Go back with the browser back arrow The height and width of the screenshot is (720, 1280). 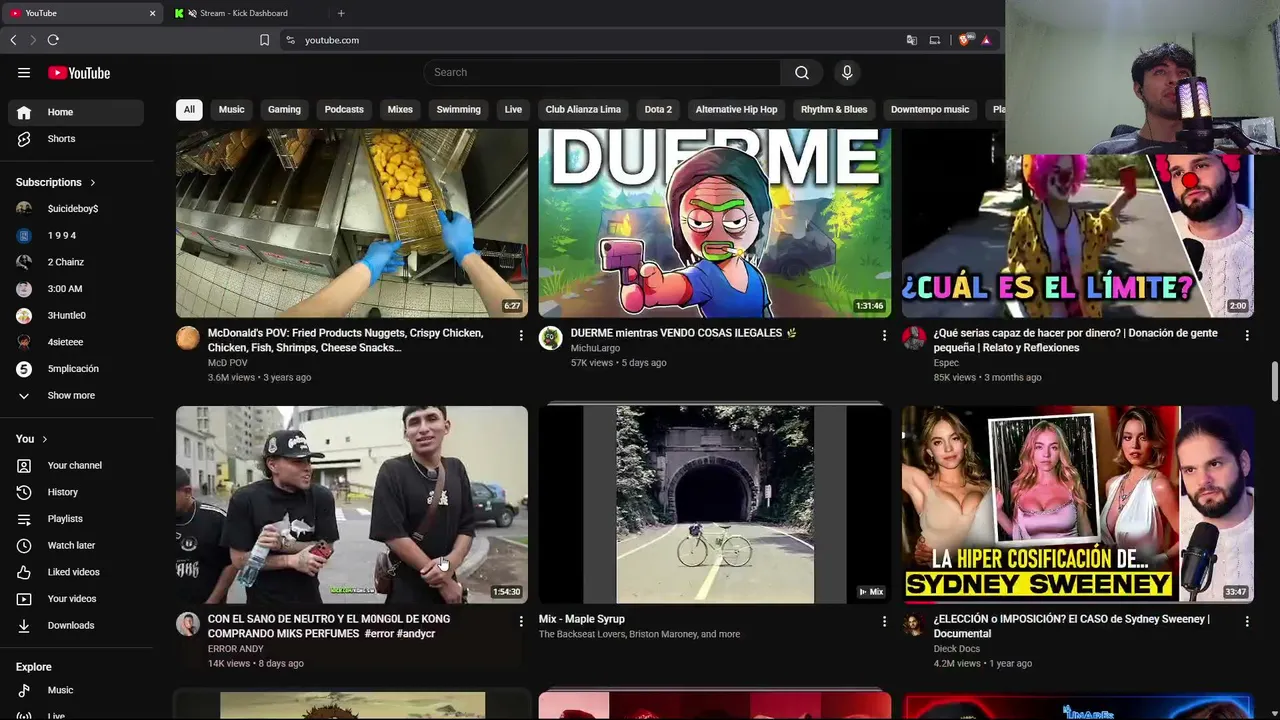click(13, 40)
